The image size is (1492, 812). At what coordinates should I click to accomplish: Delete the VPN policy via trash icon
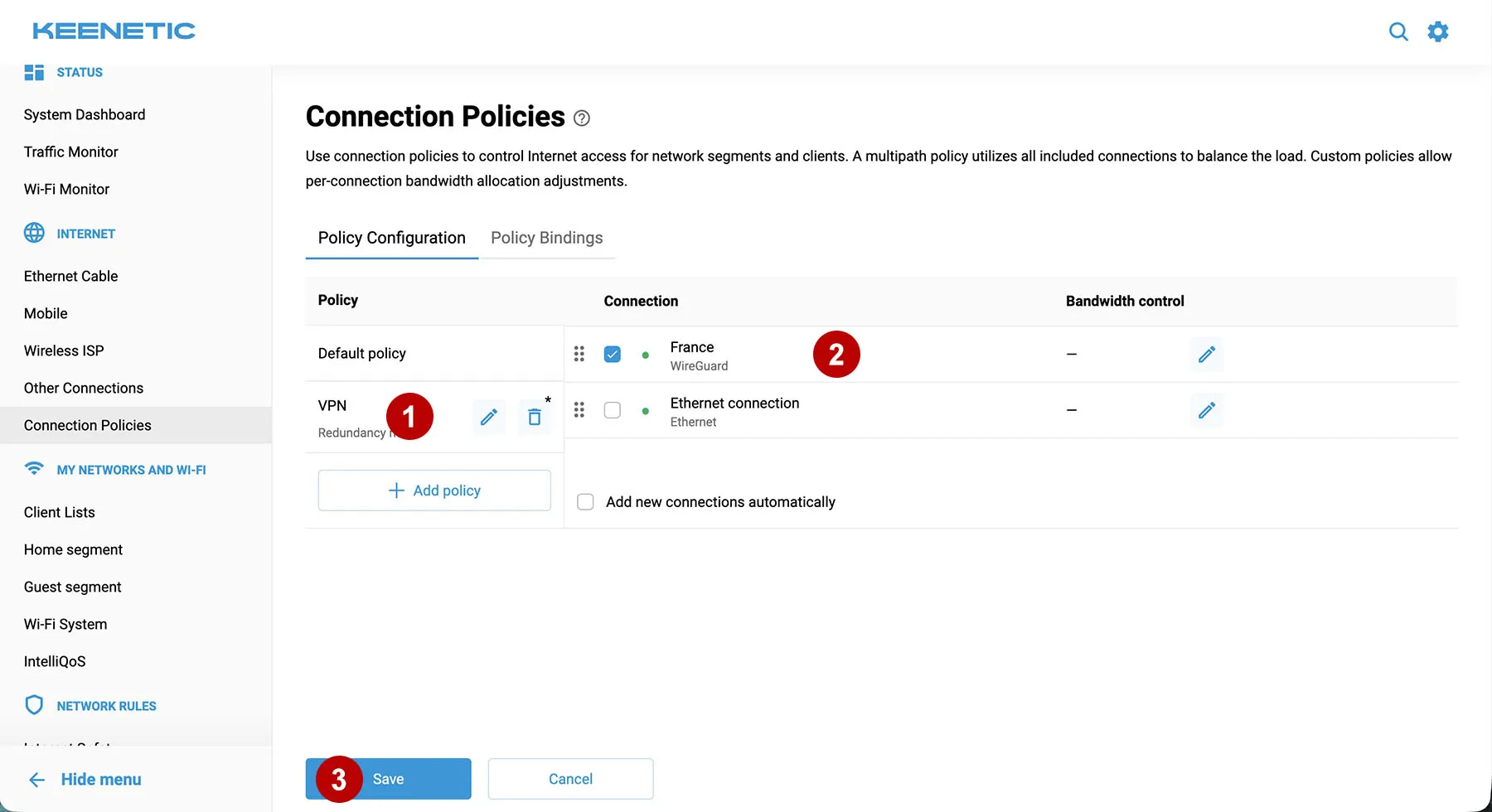[x=535, y=417]
